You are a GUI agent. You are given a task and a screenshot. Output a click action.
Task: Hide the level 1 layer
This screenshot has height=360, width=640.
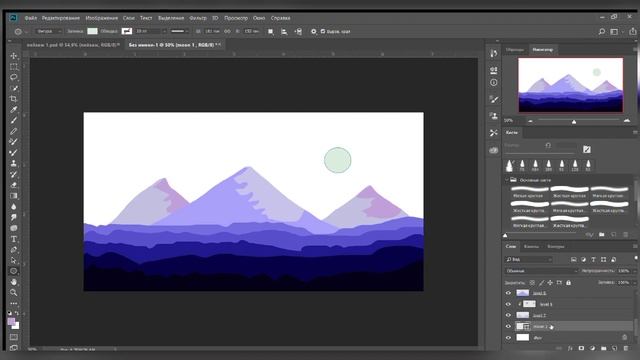[508, 304]
